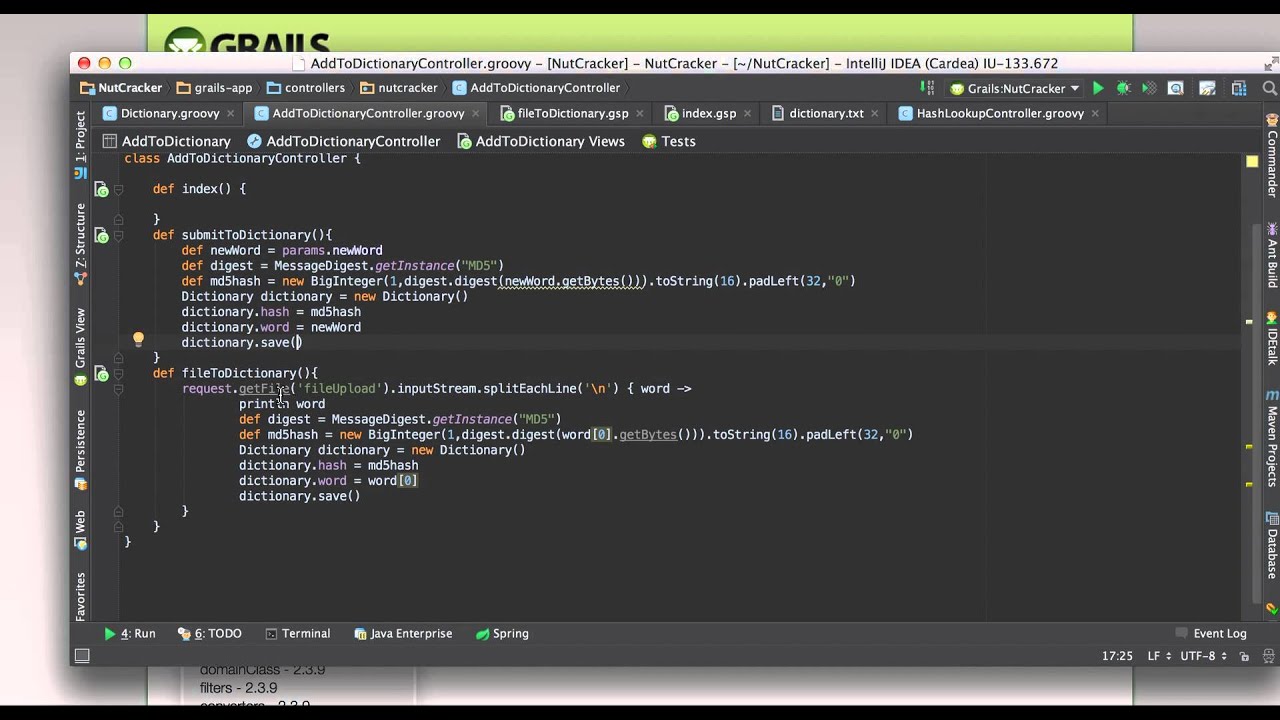The height and width of the screenshot is (720, 1280).
Task: Toggle tool window buttons icon in status bar
Action: pos(82,656)
